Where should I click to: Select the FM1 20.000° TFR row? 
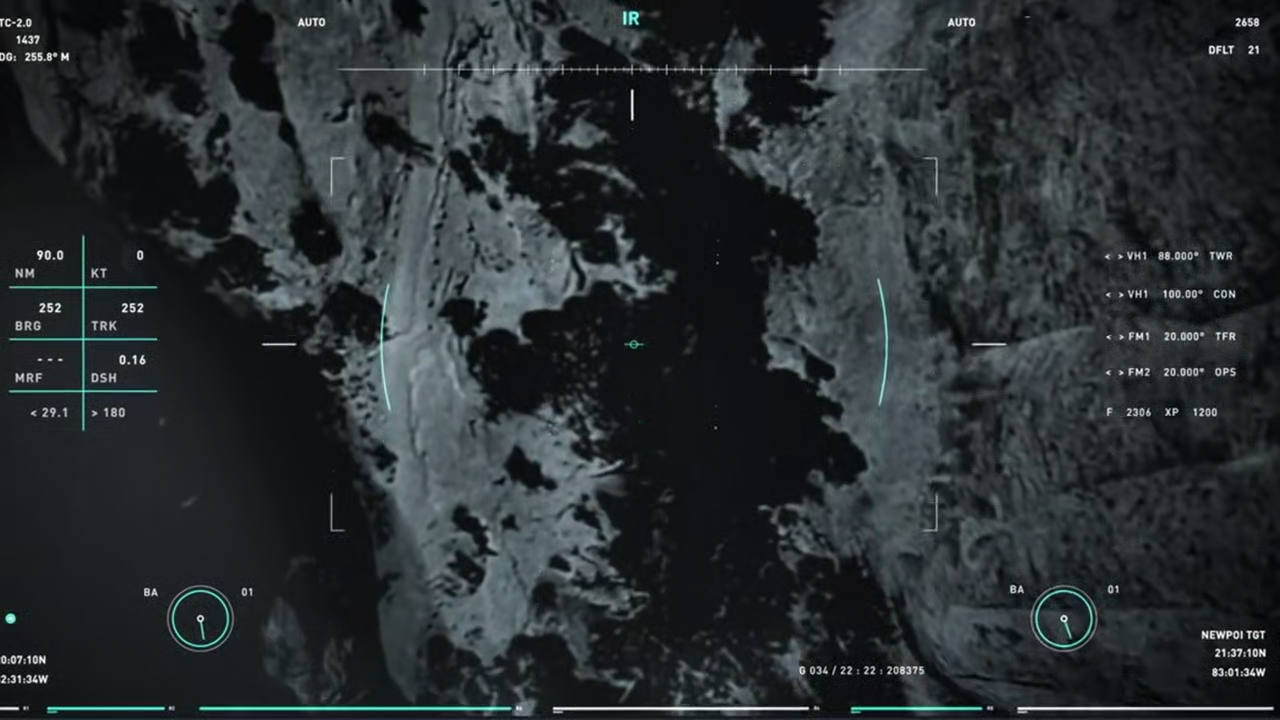pyautogui.click(x=1169, y=336)
